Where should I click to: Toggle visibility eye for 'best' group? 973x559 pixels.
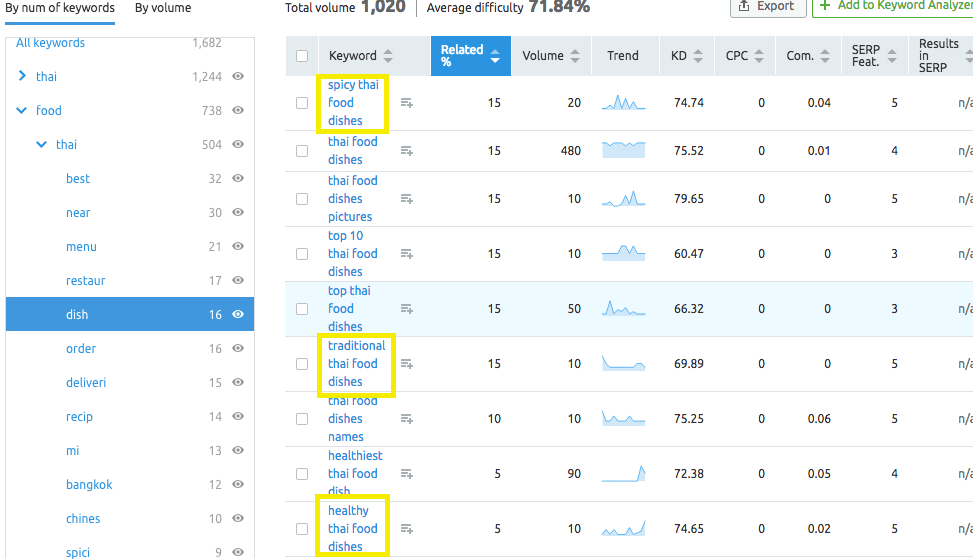pos(238,178)
